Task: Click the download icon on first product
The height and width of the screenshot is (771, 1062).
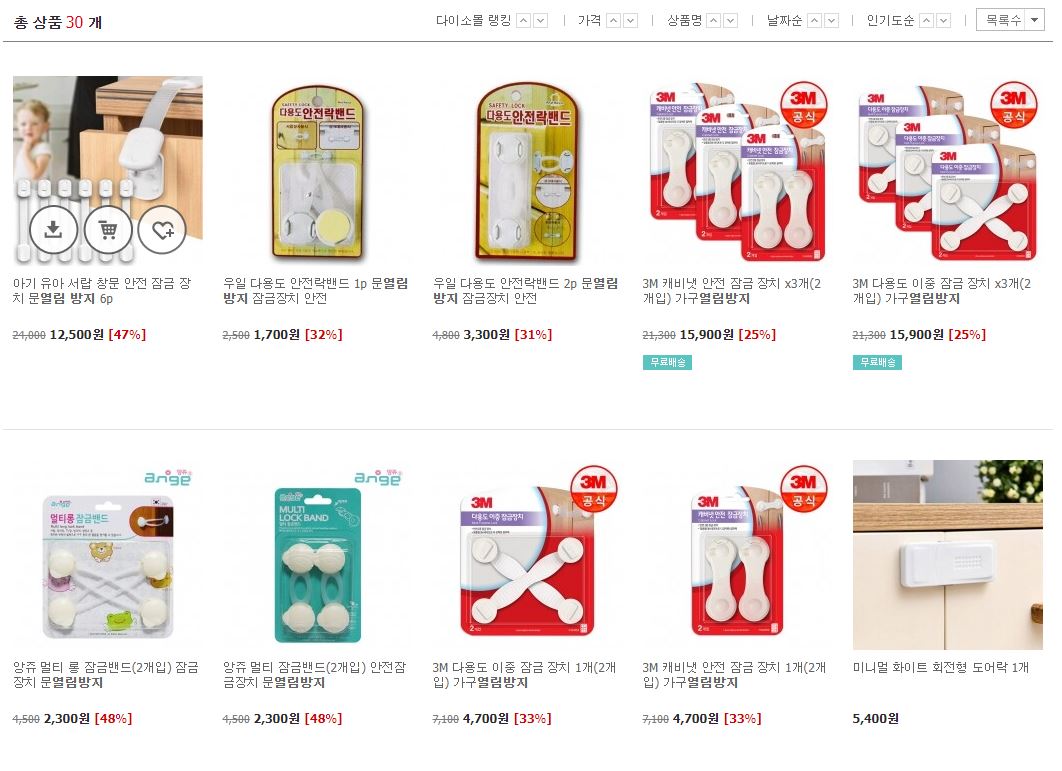Action: (53, 230)
